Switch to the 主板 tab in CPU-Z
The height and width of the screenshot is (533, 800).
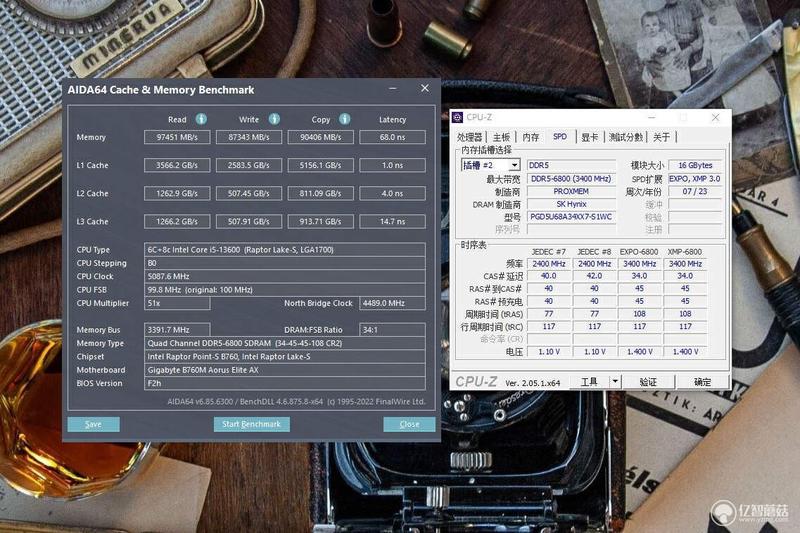pyautogui.click(x=501, y=137)
